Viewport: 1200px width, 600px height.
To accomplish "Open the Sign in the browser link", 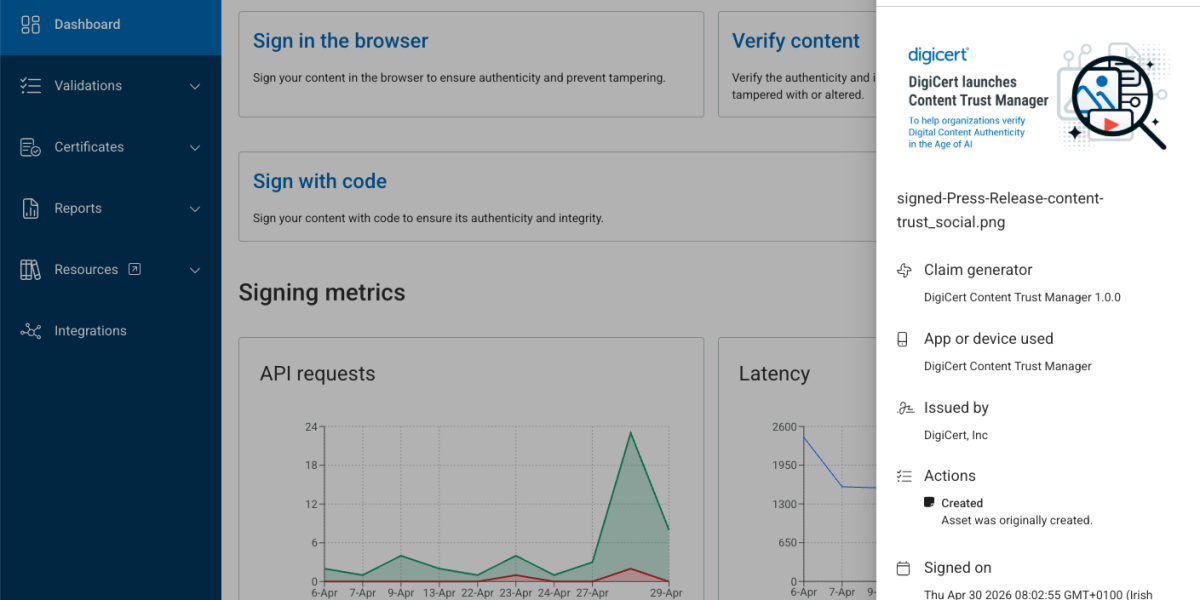I will (x=340, y=41).
